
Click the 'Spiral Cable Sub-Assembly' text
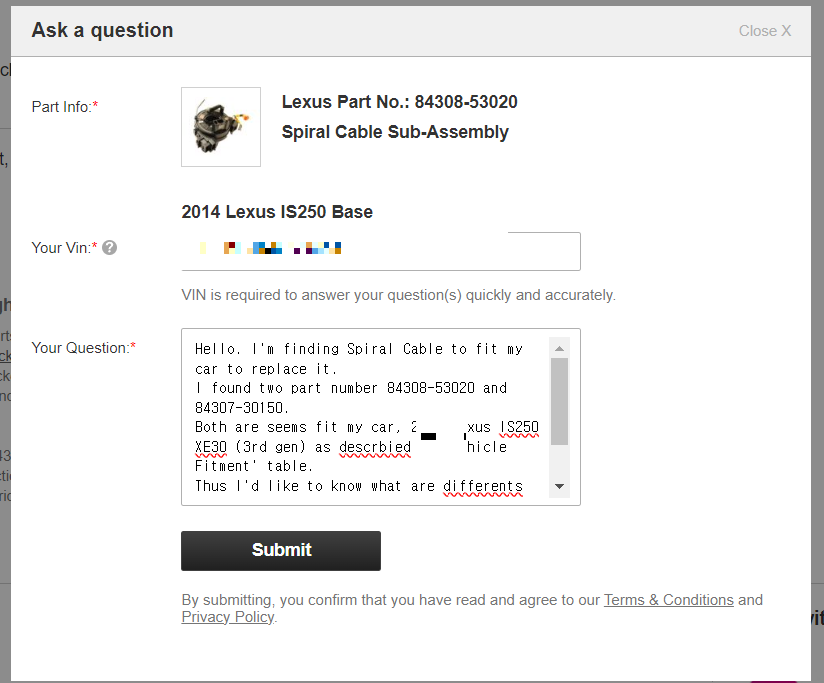[395, 132]
